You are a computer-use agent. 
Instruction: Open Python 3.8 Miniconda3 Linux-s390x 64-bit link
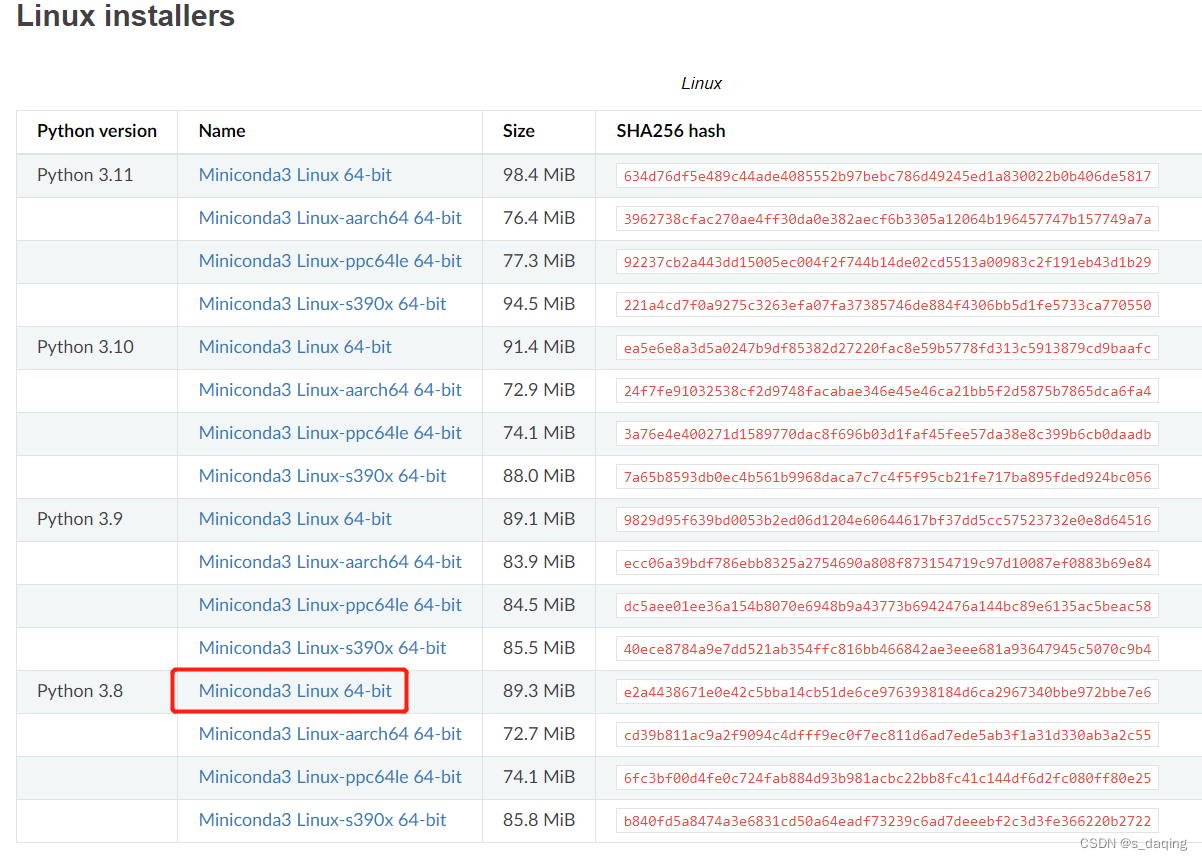(323, 820)
